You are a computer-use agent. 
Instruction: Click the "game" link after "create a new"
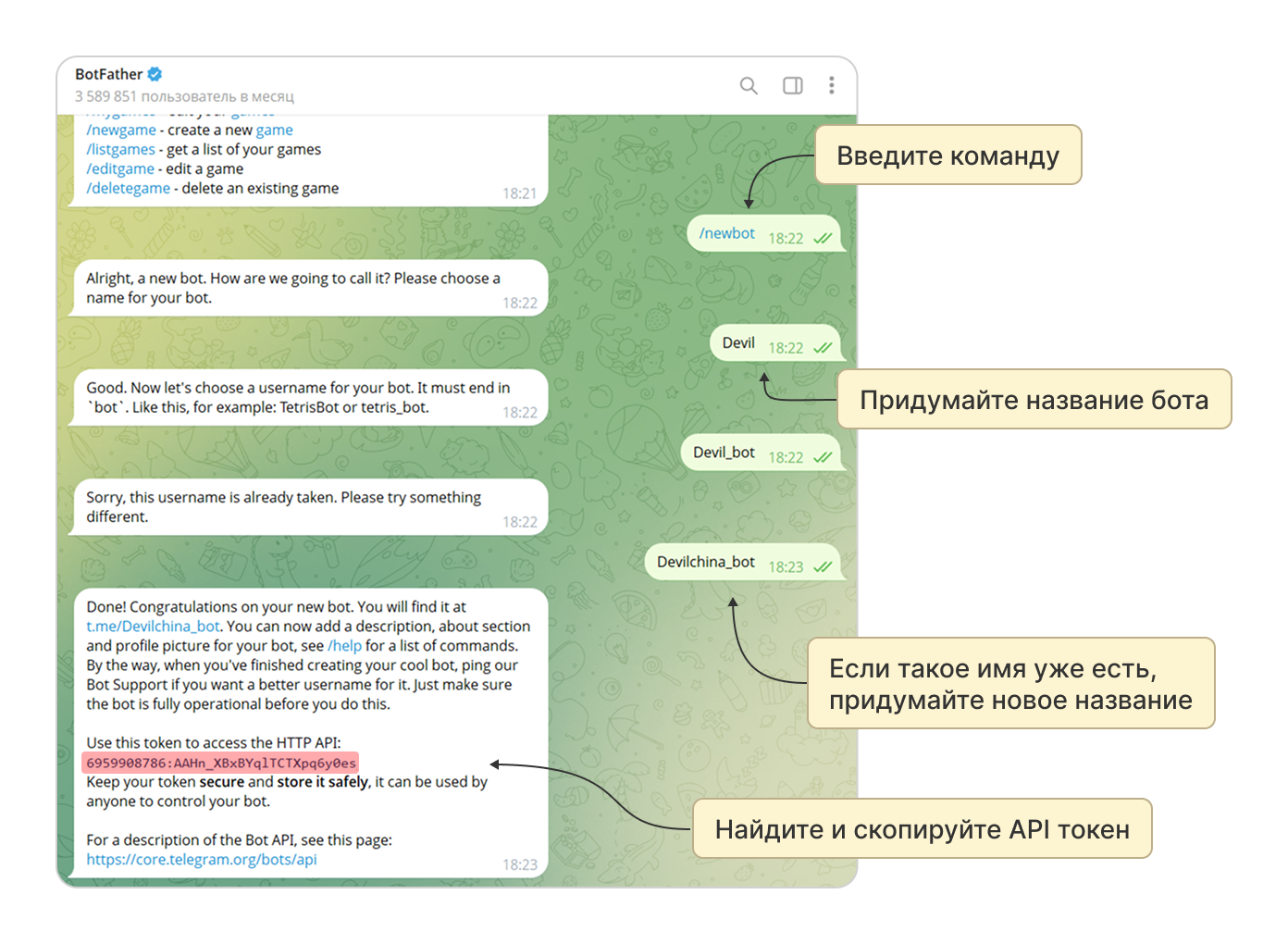click(275, 130)
